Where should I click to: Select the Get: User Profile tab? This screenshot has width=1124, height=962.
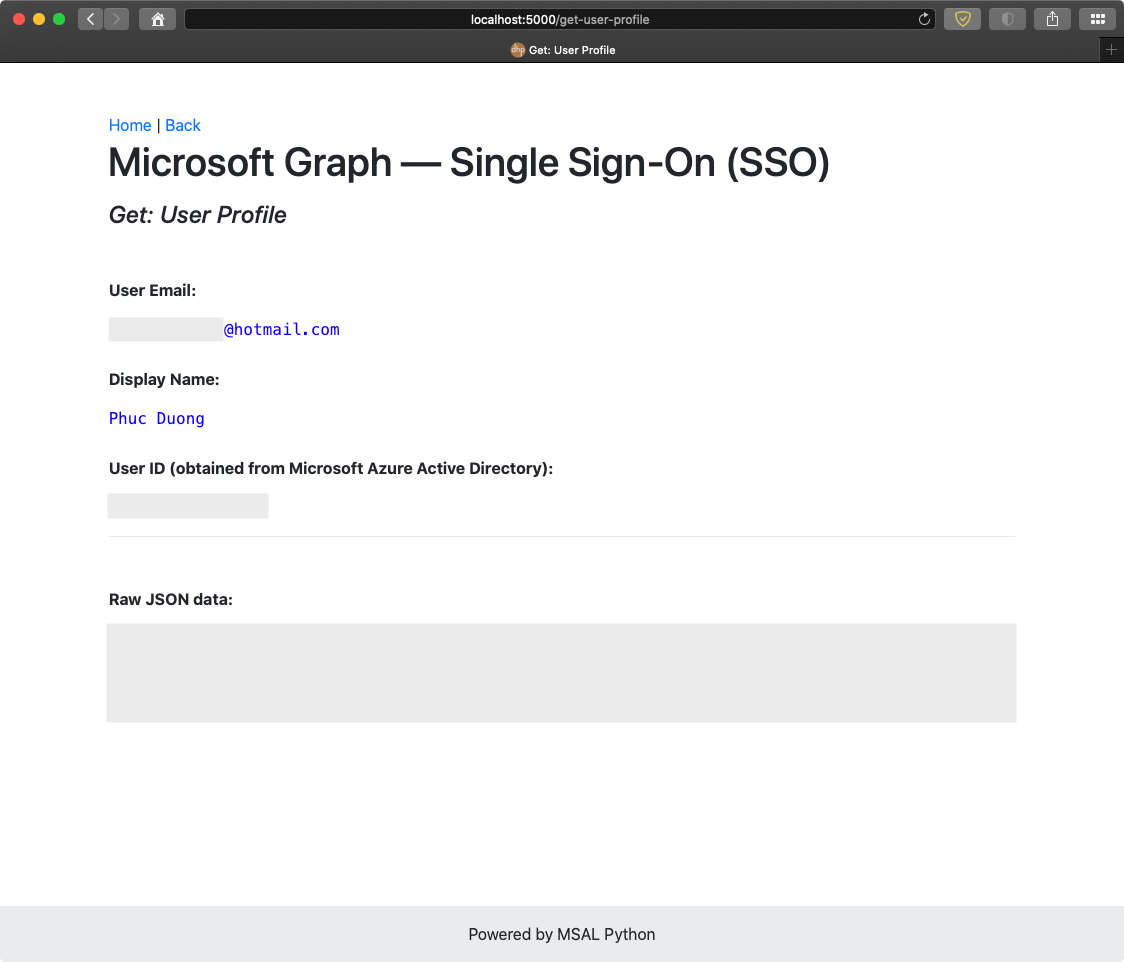coord(570,50)
